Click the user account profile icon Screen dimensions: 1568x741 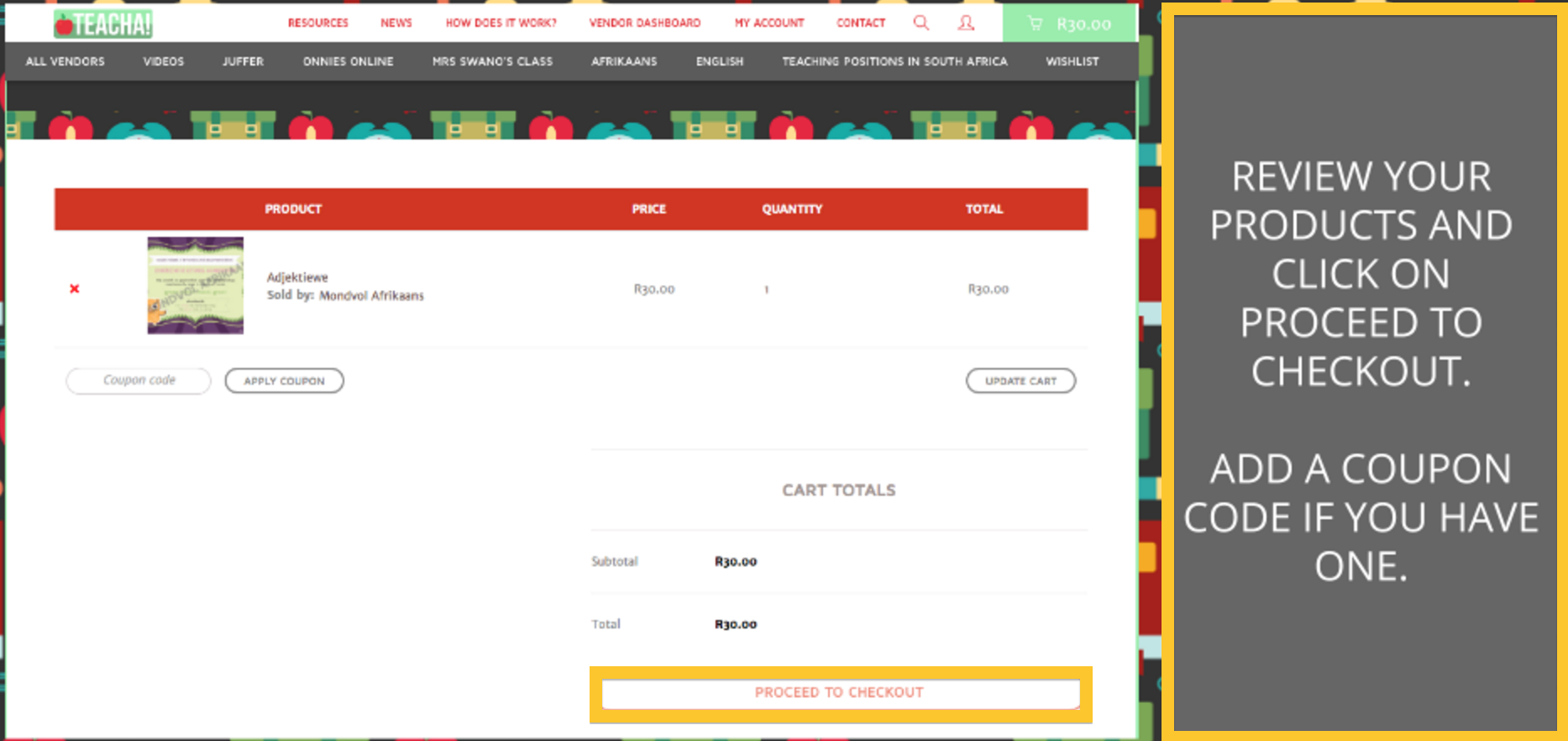point(966,23)
